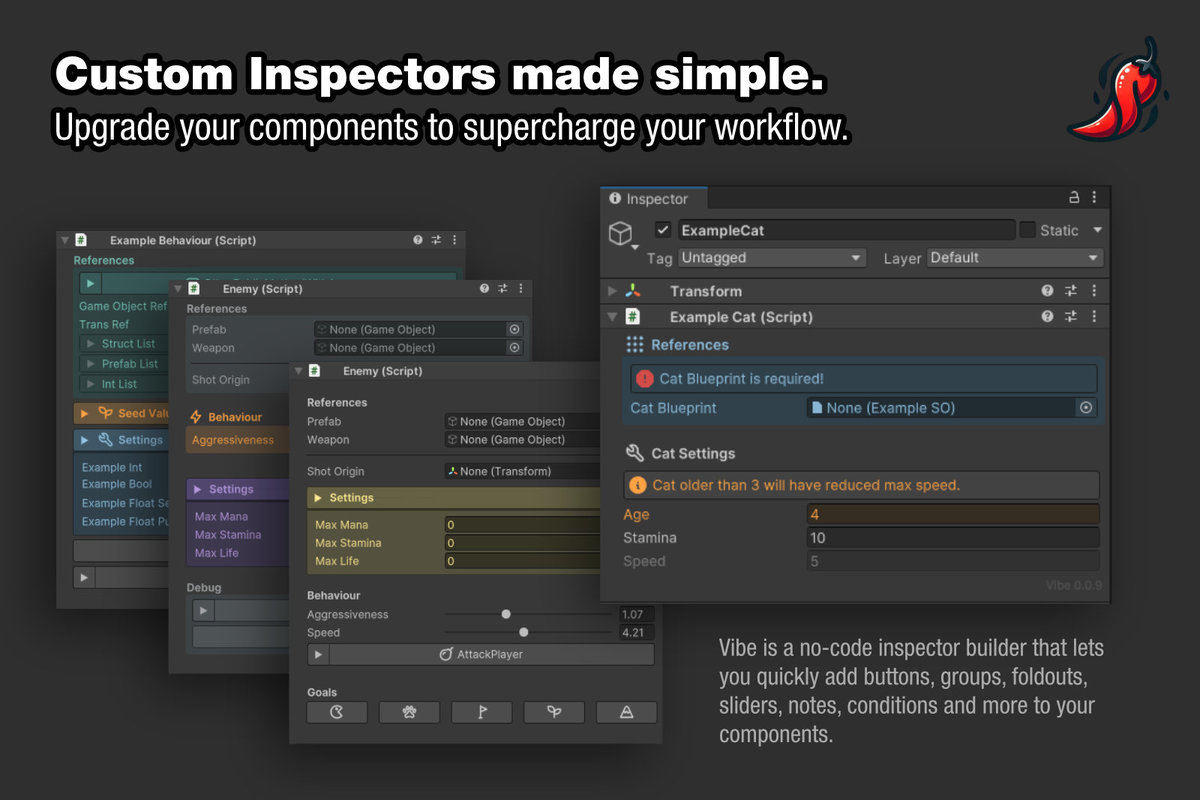Click the Transform component's axes icon
The image size is (1200, 800).
(633, 291)
